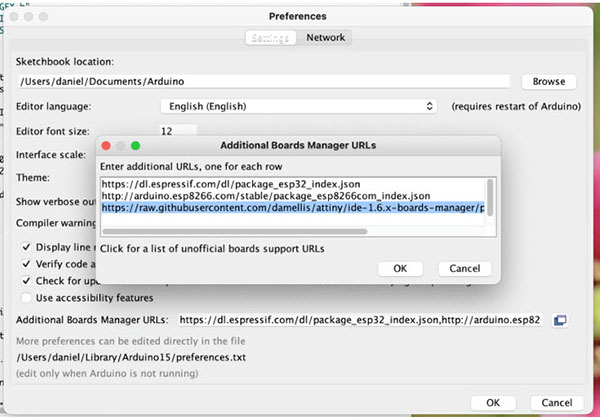Toggle the Verify code after upload checkbox
Screen dimensions: 600x417
click(26, 264)
